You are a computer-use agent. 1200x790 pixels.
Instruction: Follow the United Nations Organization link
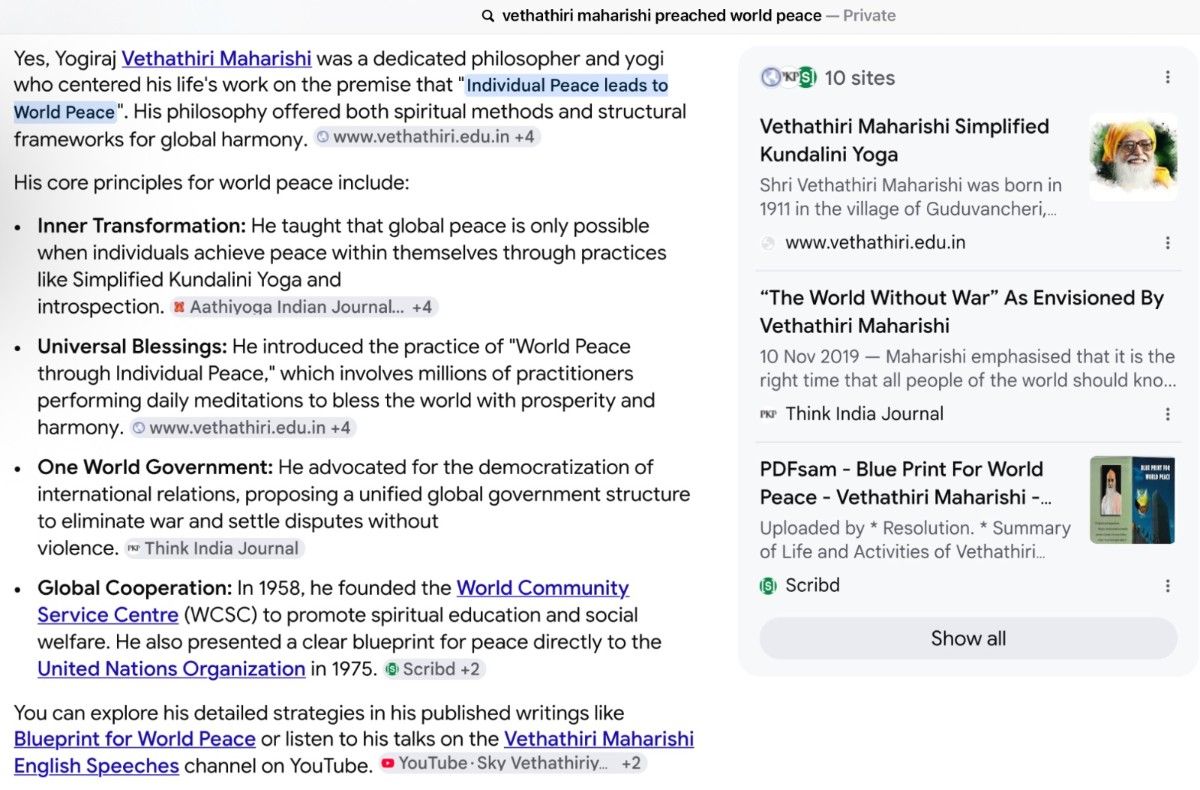click(171, 668)
